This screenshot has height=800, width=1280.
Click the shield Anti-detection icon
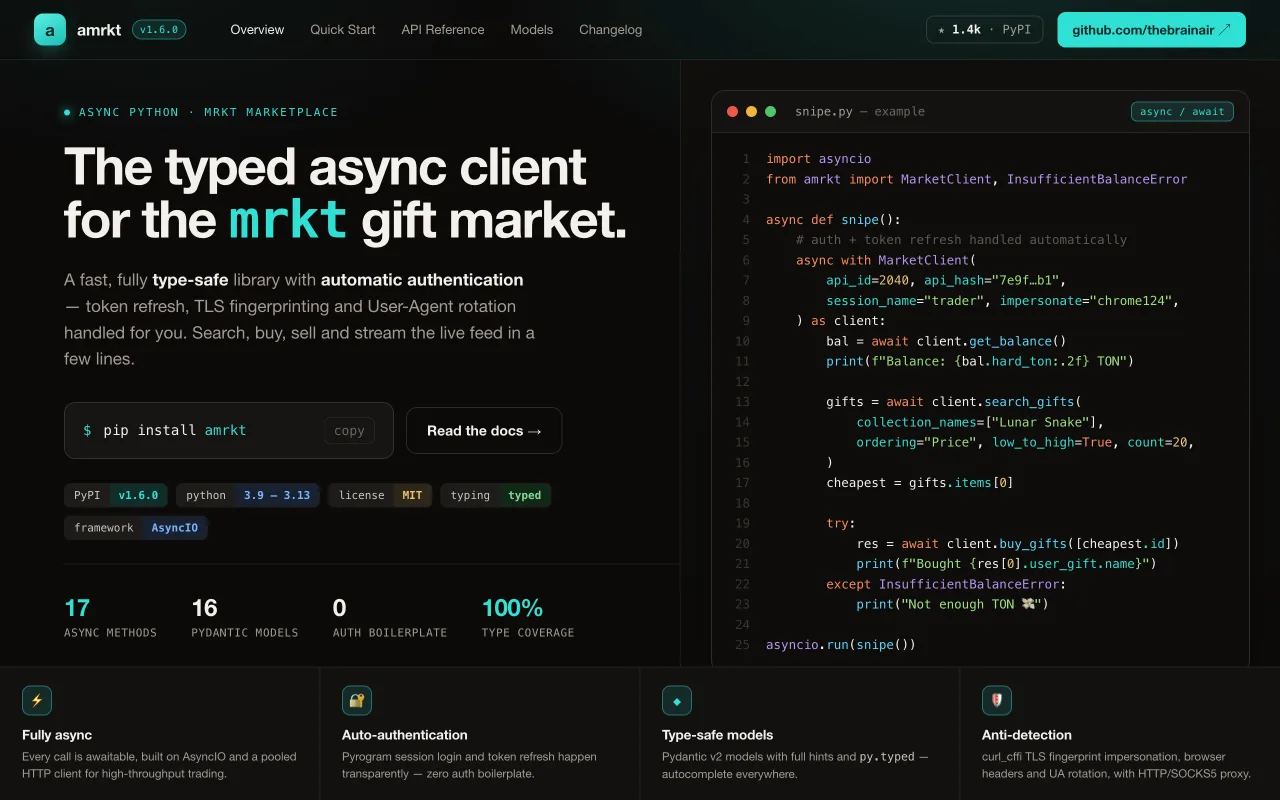pos(997,700)
